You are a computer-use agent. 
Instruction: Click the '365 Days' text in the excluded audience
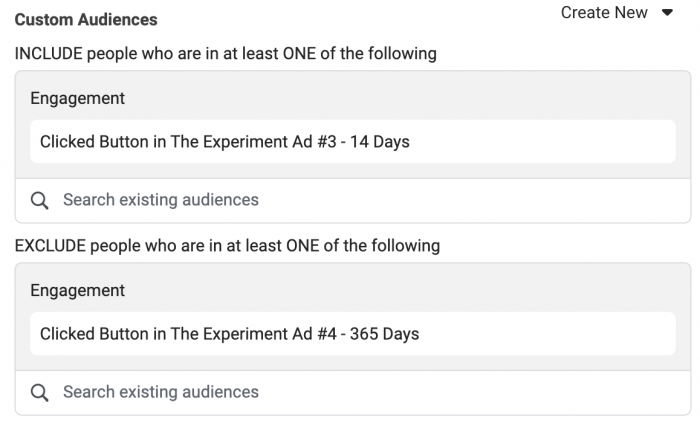point(384,334)
